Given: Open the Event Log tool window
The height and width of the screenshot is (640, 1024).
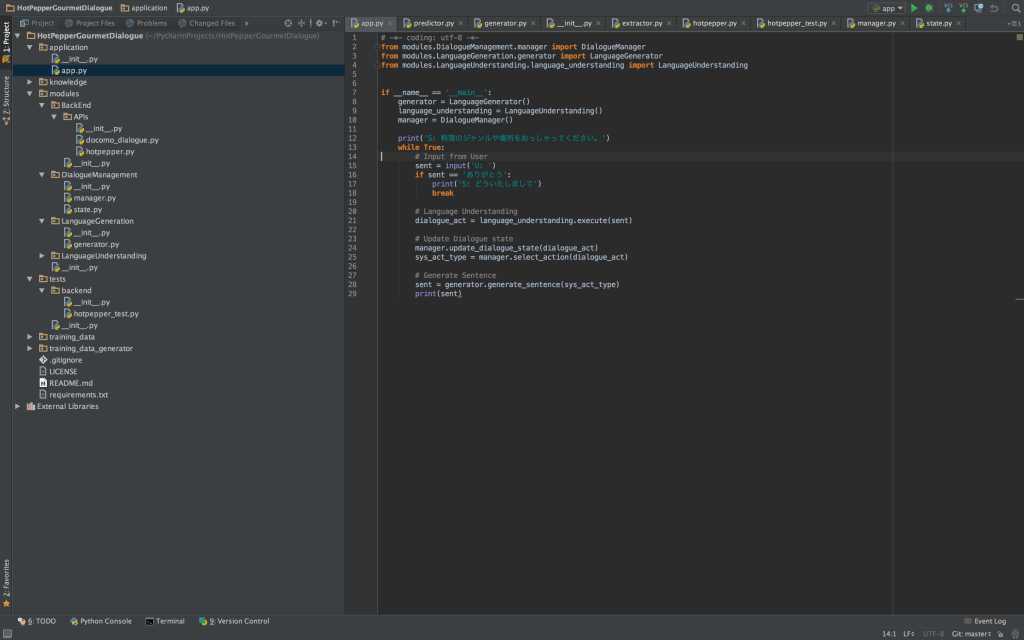Looking at the screenshot, I should tap(985, 621).
